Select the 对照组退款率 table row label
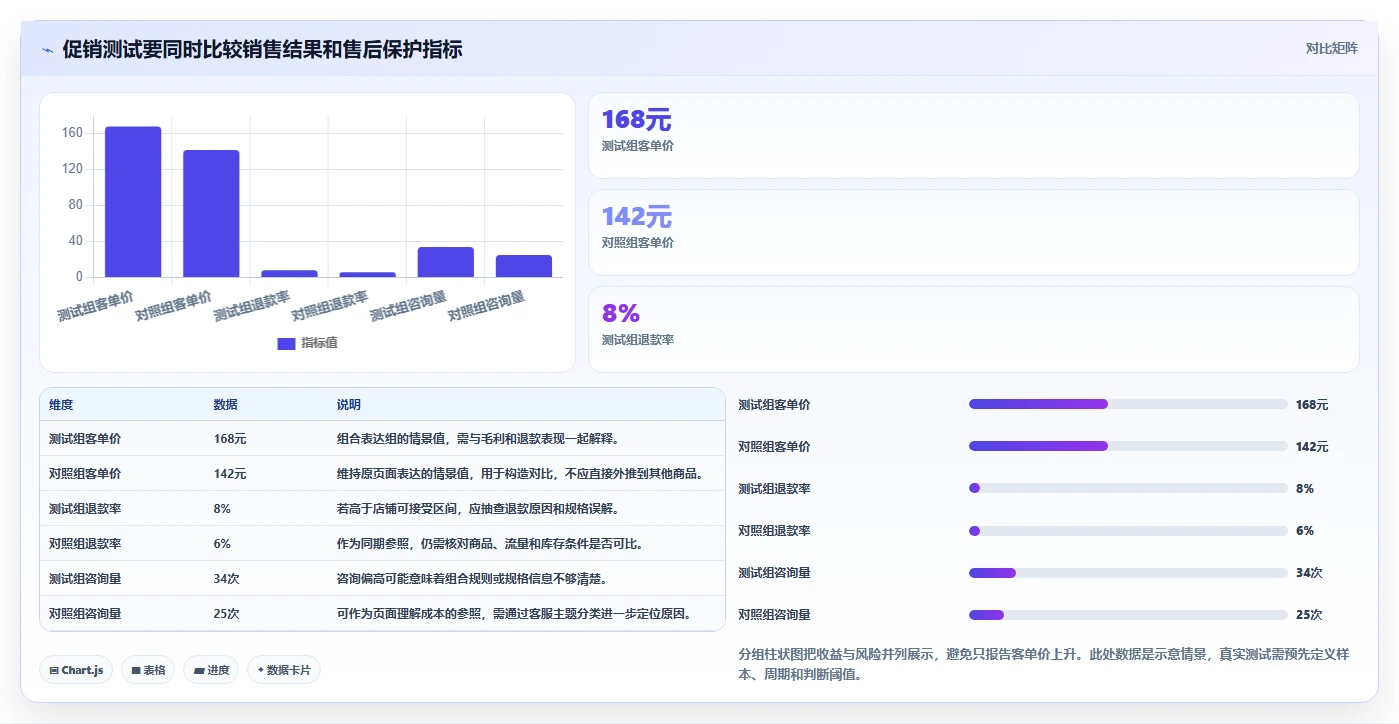 (85, 544)
